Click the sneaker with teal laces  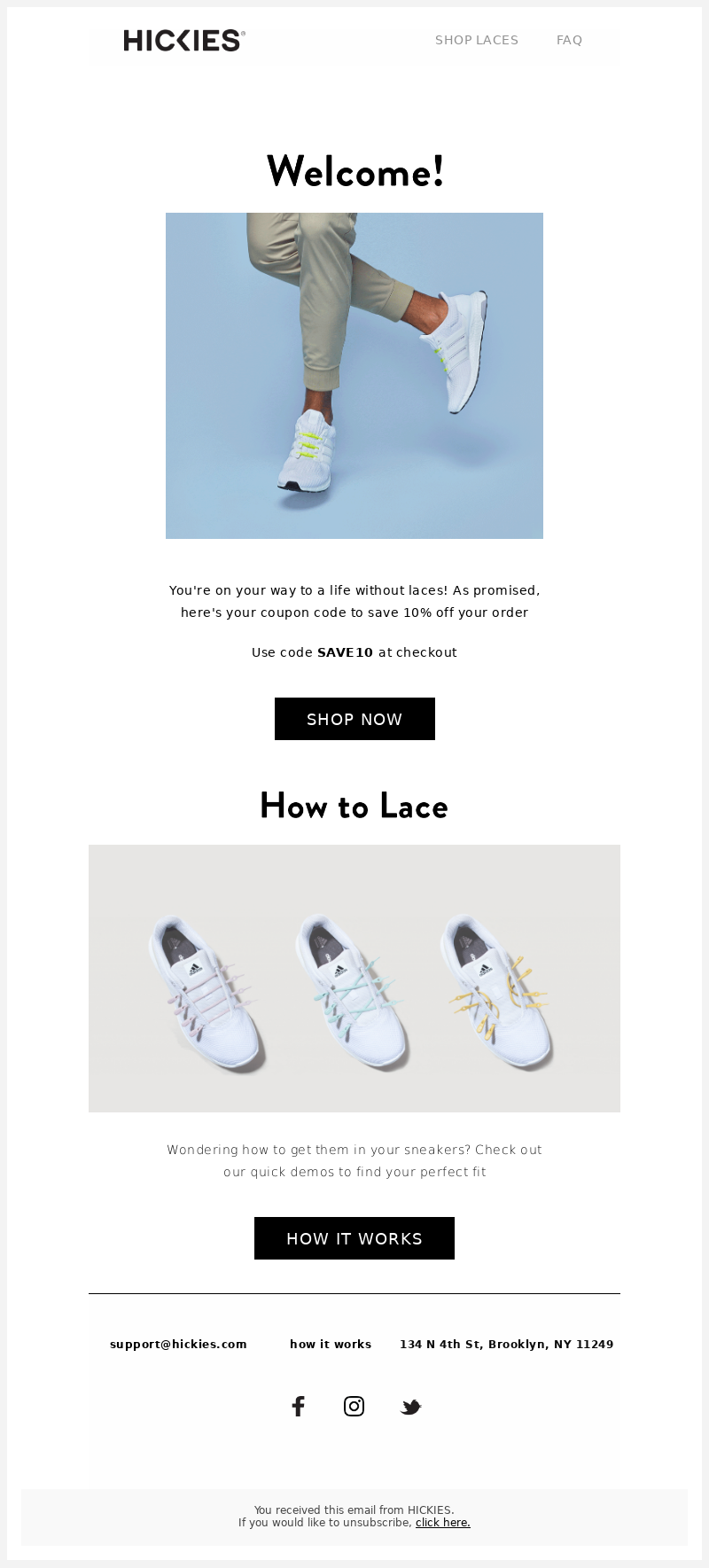point(352,994)
